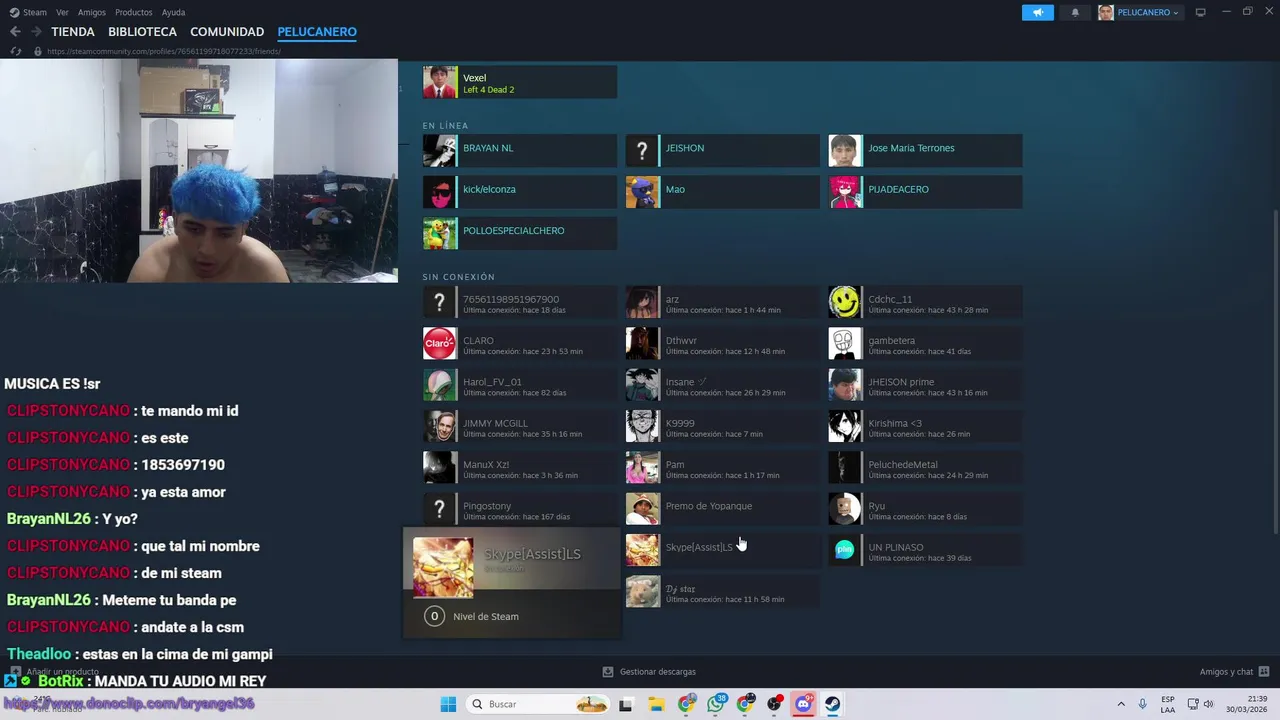Open Mao friend entry

coord(722,192)
